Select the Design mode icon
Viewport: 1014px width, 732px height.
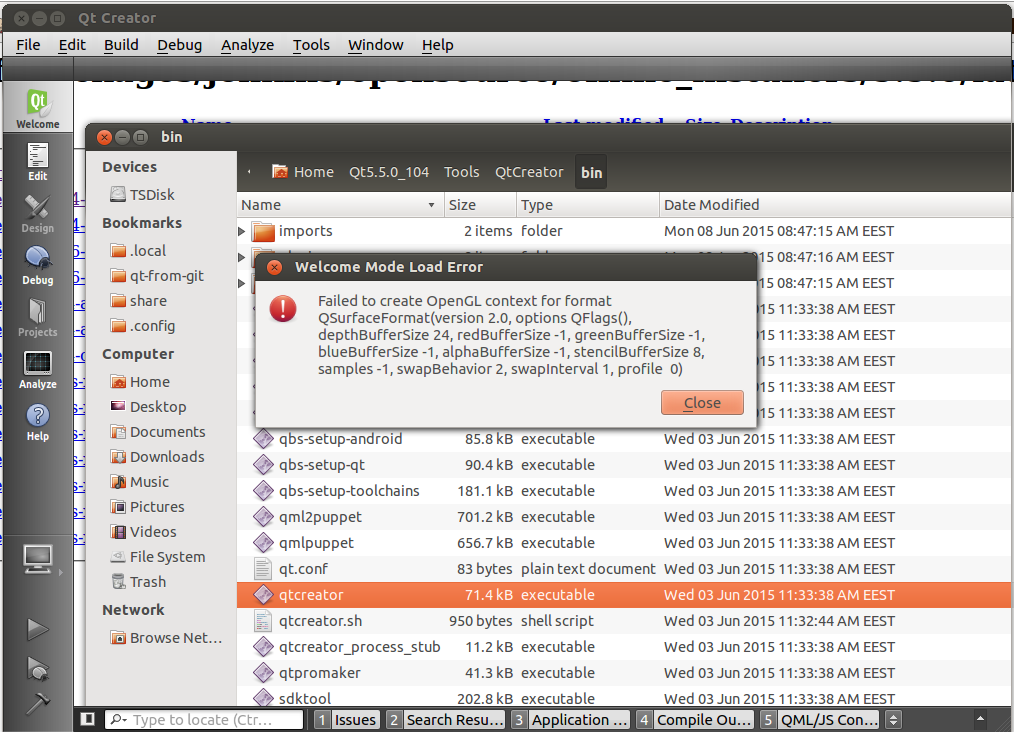37,213
